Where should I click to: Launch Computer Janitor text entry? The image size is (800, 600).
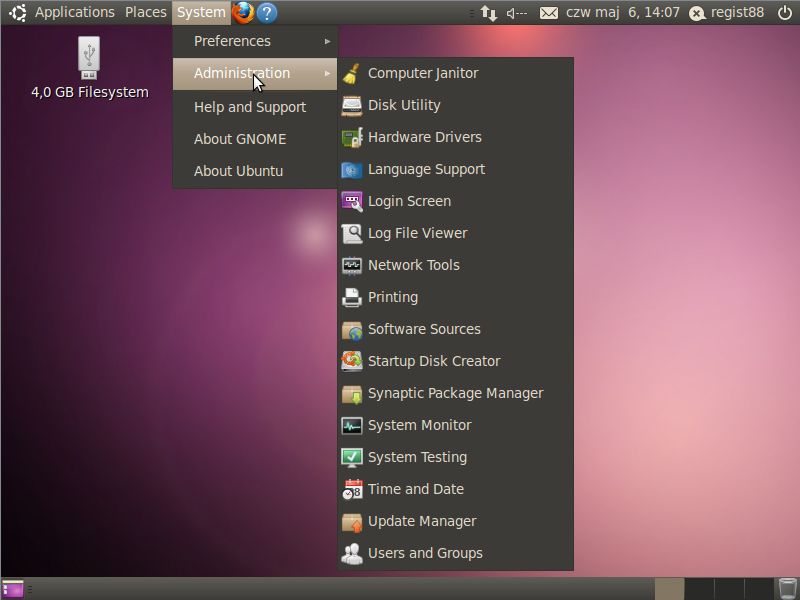pos(423,73)
